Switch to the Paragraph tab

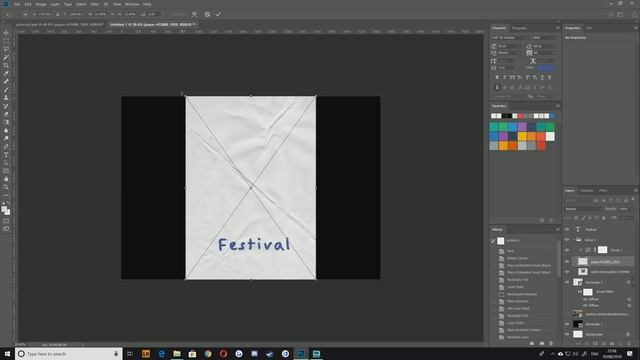point(519,28)
